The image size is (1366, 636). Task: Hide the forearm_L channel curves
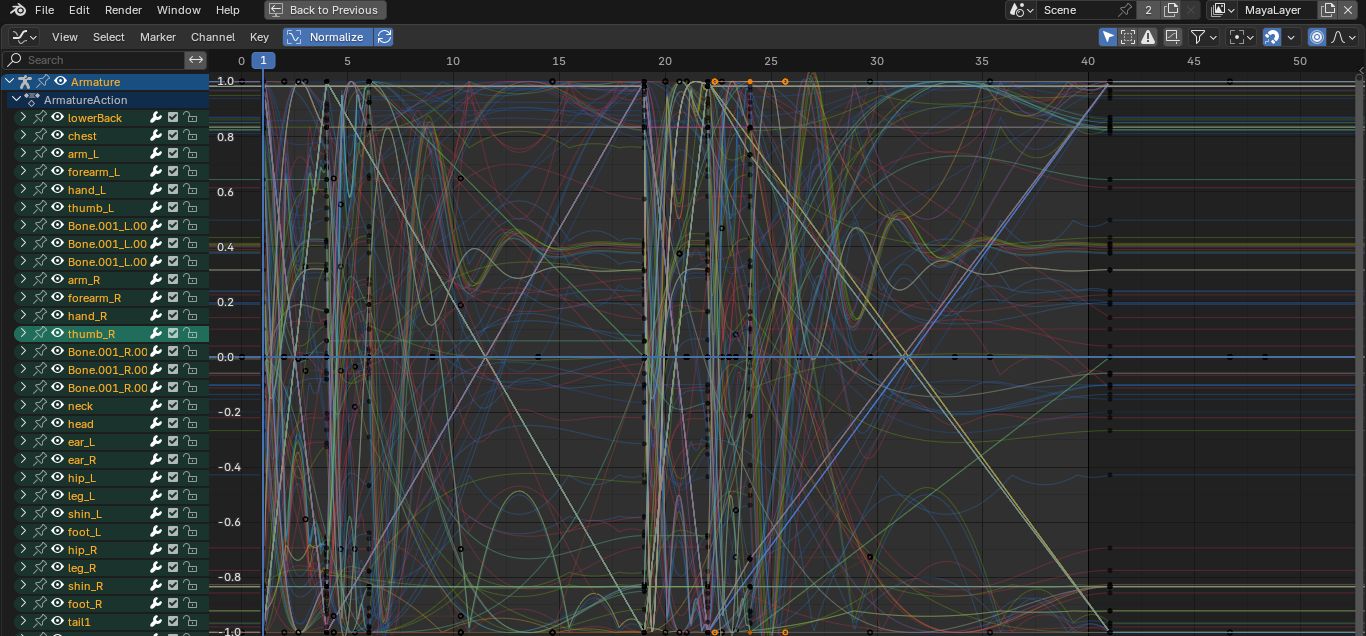[57, 172]
